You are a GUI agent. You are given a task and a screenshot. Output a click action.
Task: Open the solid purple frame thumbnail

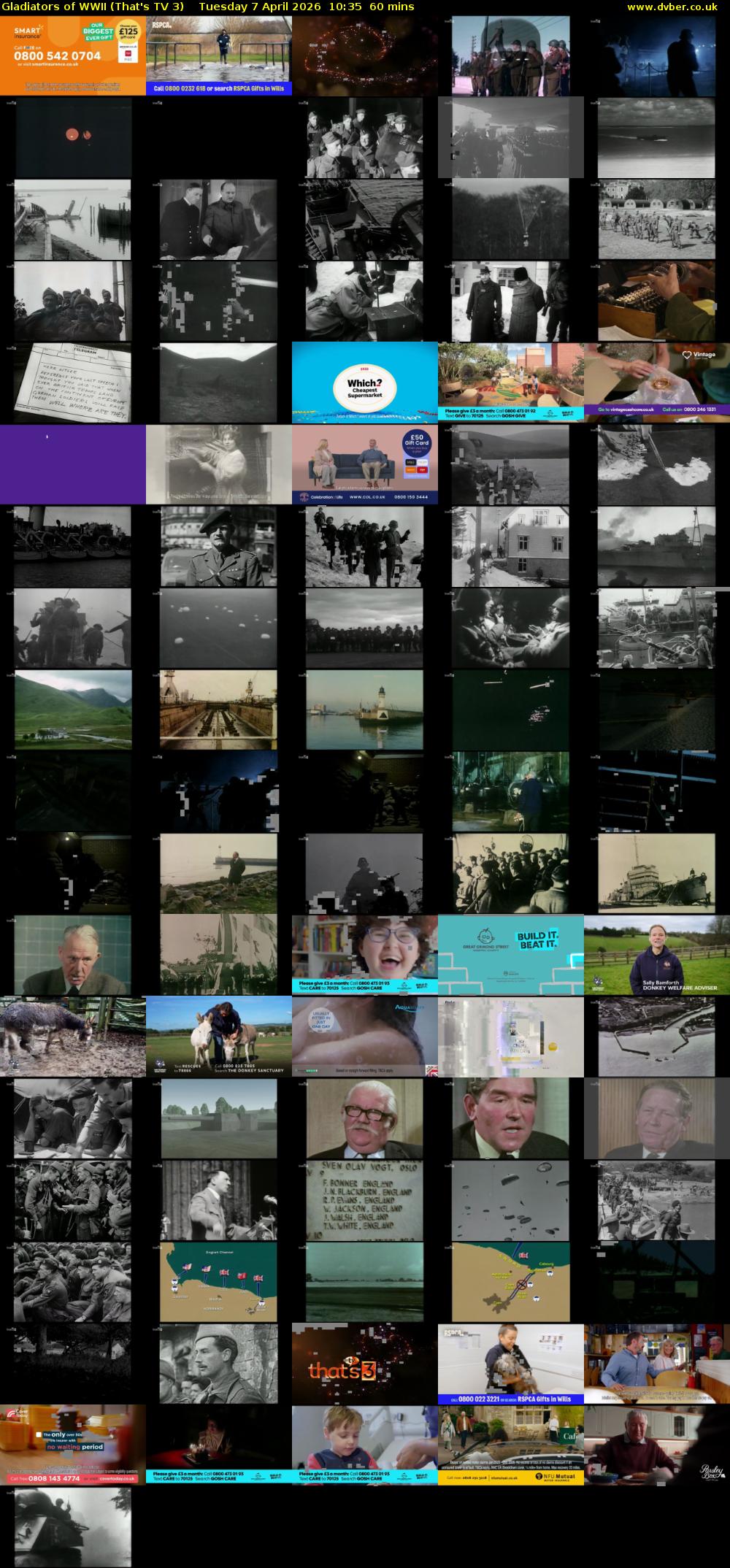tap(73, 464)
